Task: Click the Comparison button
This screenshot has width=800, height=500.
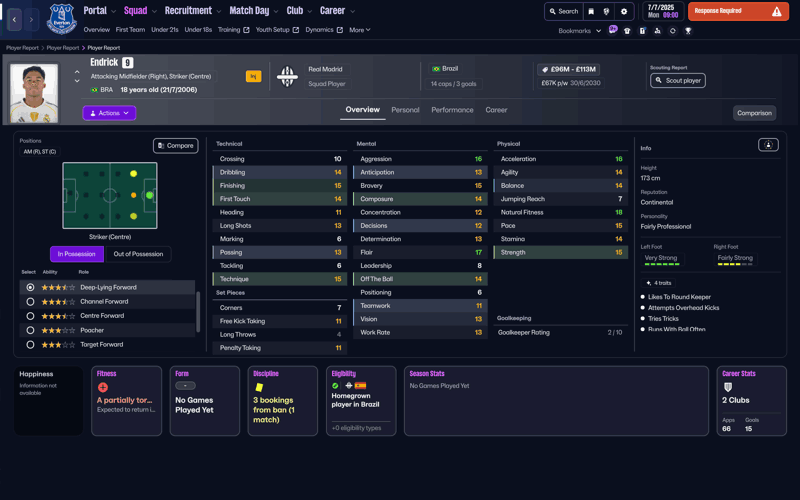Action: pyautogui.click(x=754, y=113)
